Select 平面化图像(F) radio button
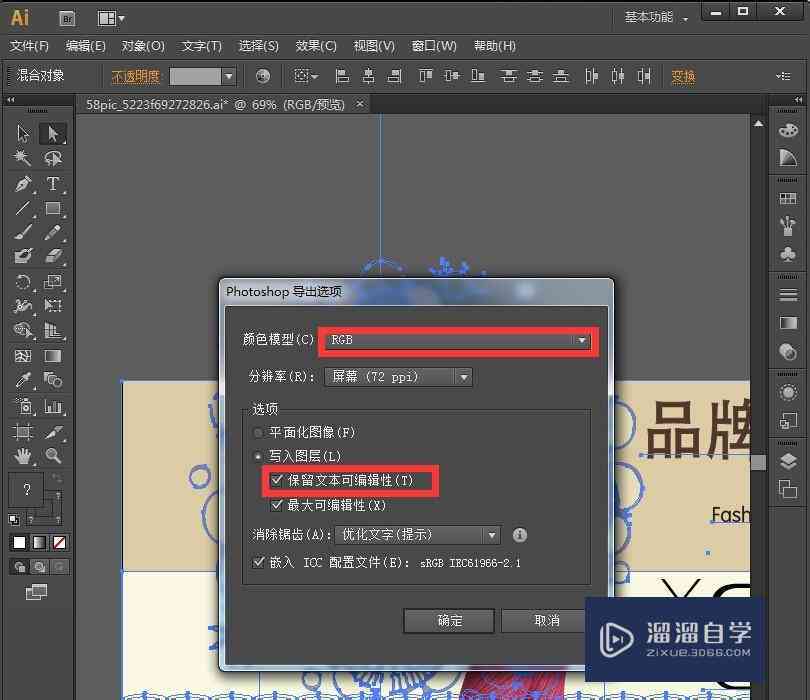Screen dimensions: 810x700 (x=258, y=432)
